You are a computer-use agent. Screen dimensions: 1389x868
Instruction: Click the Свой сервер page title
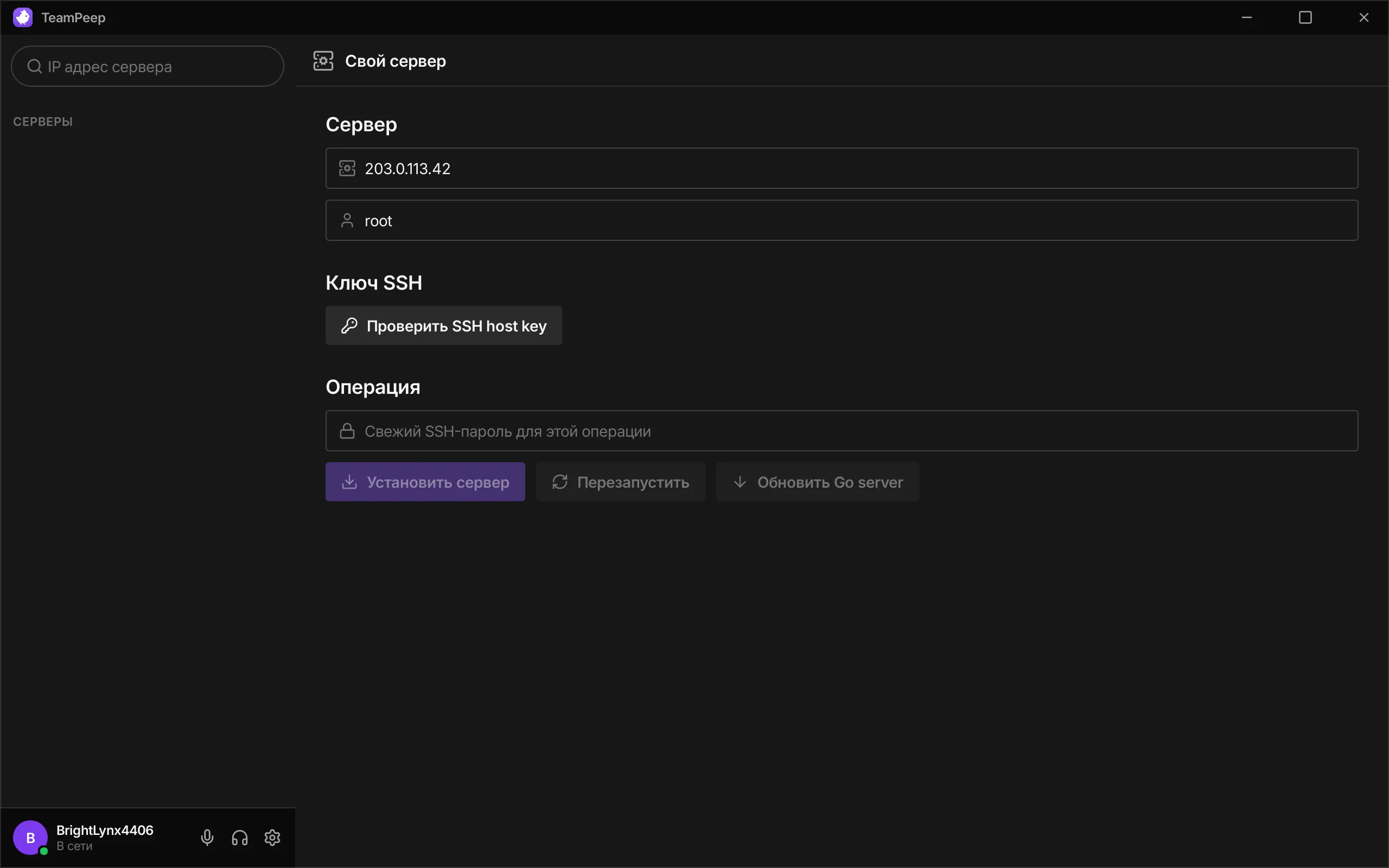pos(396,61)
